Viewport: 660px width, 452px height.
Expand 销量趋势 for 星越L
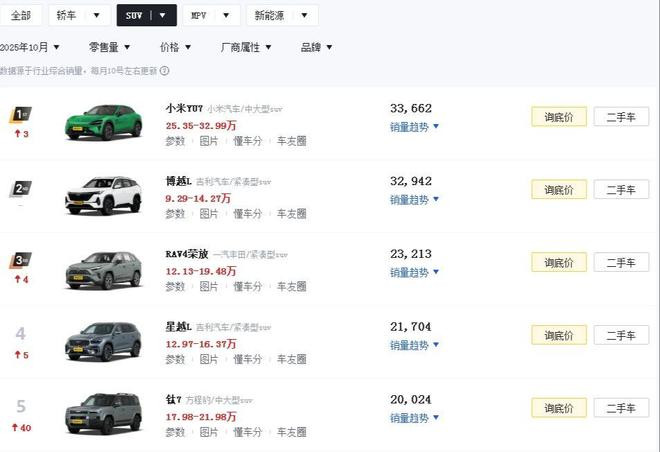pos(414,345)
